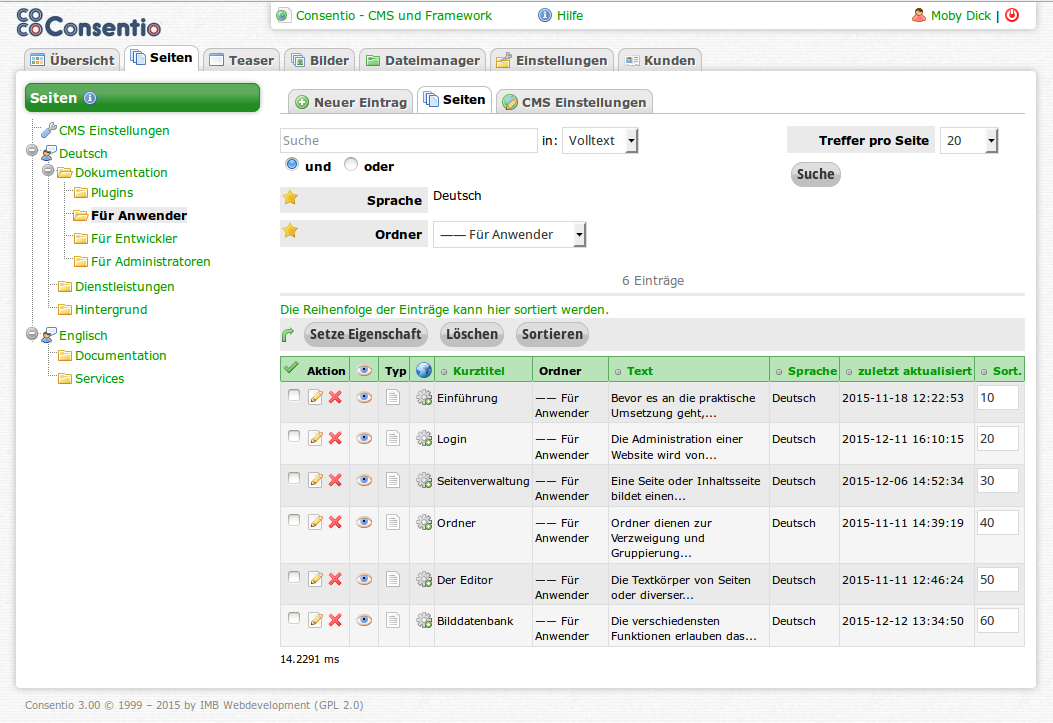Click the green arrow icon above Setze Eigenschaft
The height and width of the screenshot is (723, 1053).
tap(289, 334)
